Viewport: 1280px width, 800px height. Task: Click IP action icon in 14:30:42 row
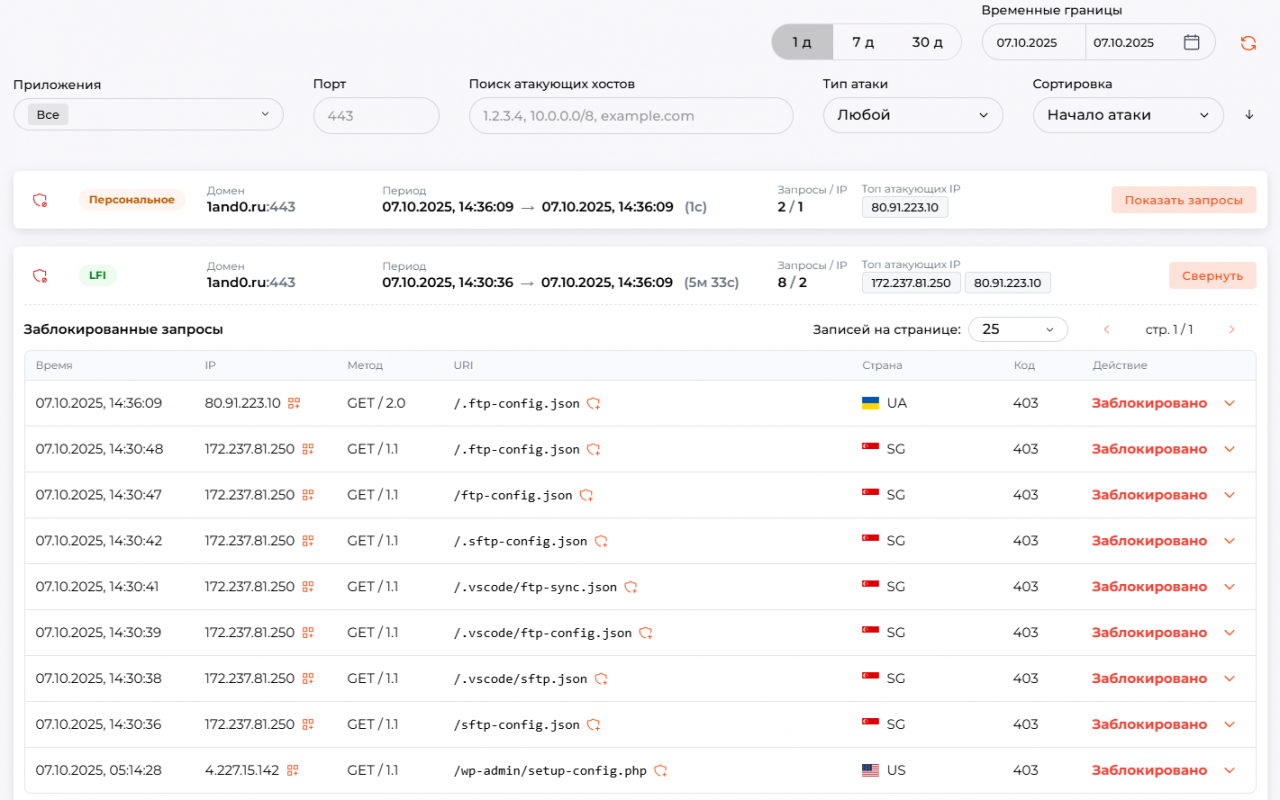tap(308, 541)
